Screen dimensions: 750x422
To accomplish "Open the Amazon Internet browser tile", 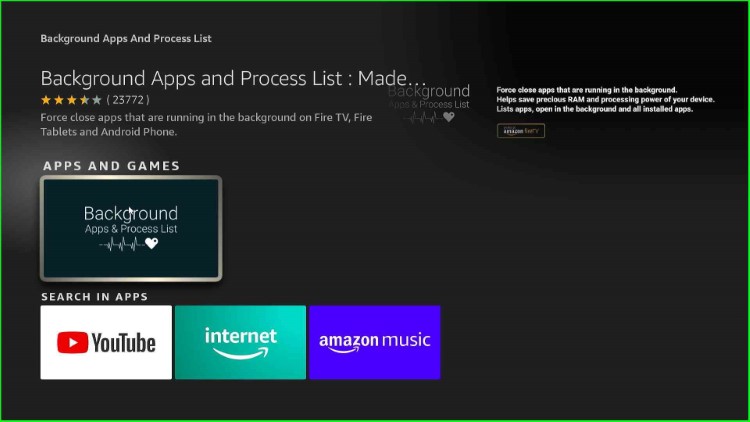I will coord(241,342).
